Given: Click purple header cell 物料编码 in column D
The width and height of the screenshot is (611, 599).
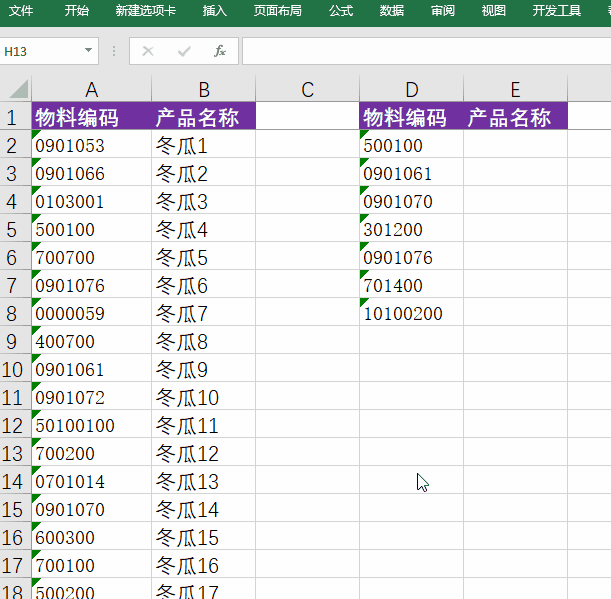Looking at the screenshot, I should point(411,117).
